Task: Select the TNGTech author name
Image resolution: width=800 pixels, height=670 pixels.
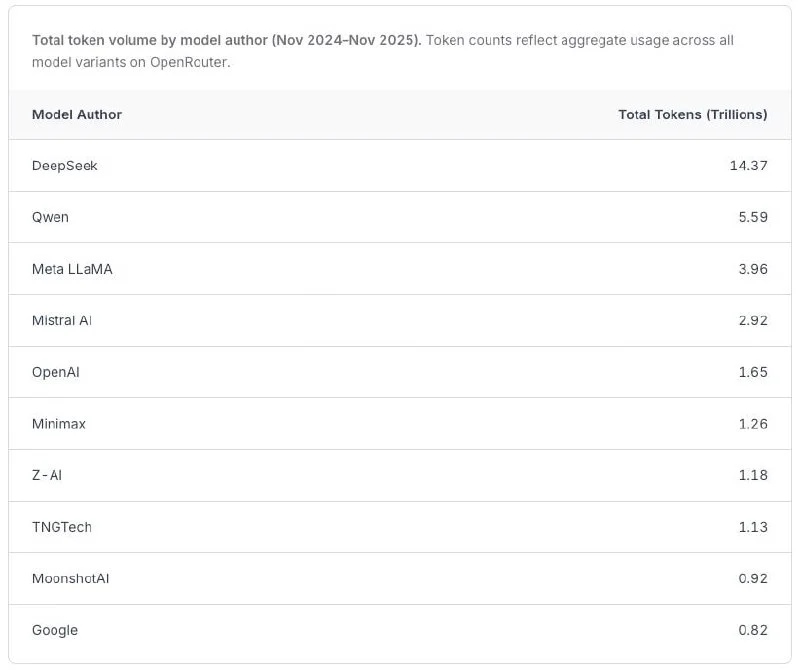Action: coord(62,527)
